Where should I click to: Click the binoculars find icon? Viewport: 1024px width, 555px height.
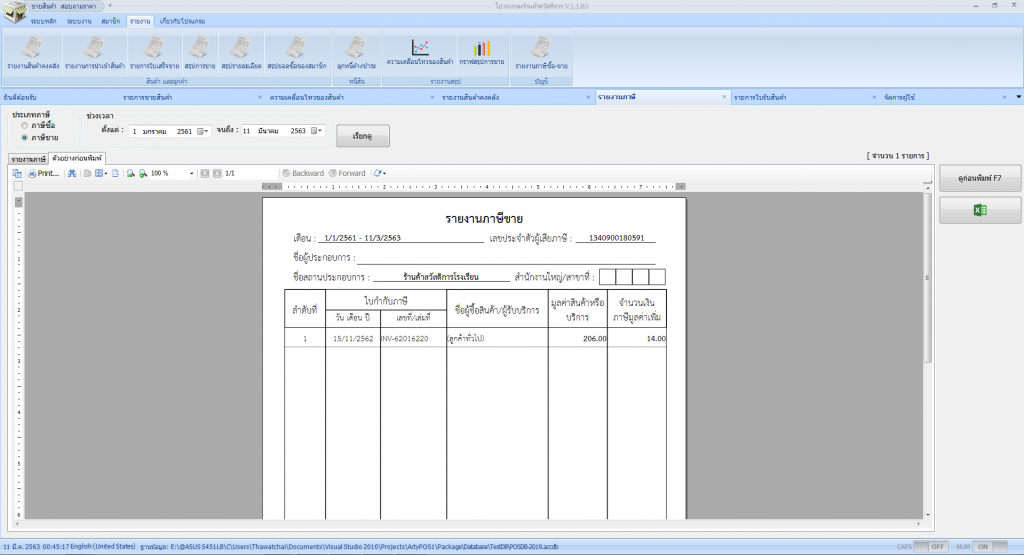click(x=72, y=173)
